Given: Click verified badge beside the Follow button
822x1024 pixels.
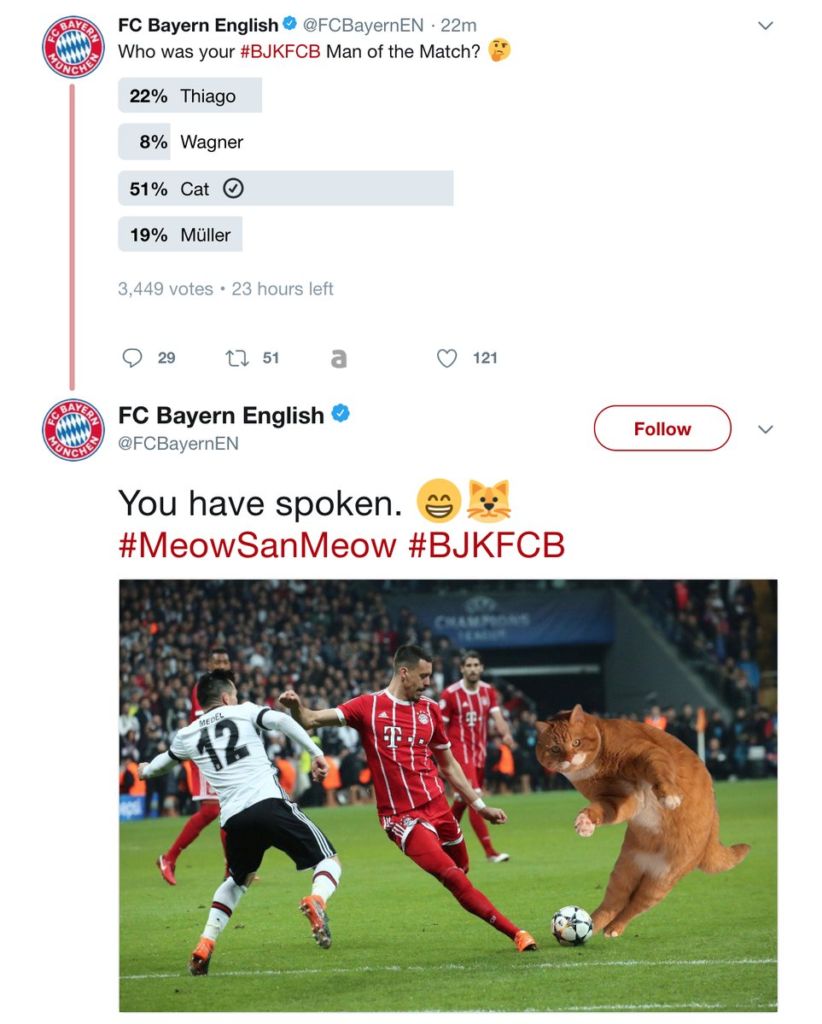Looking at the screenshot, I should point(340,414).
